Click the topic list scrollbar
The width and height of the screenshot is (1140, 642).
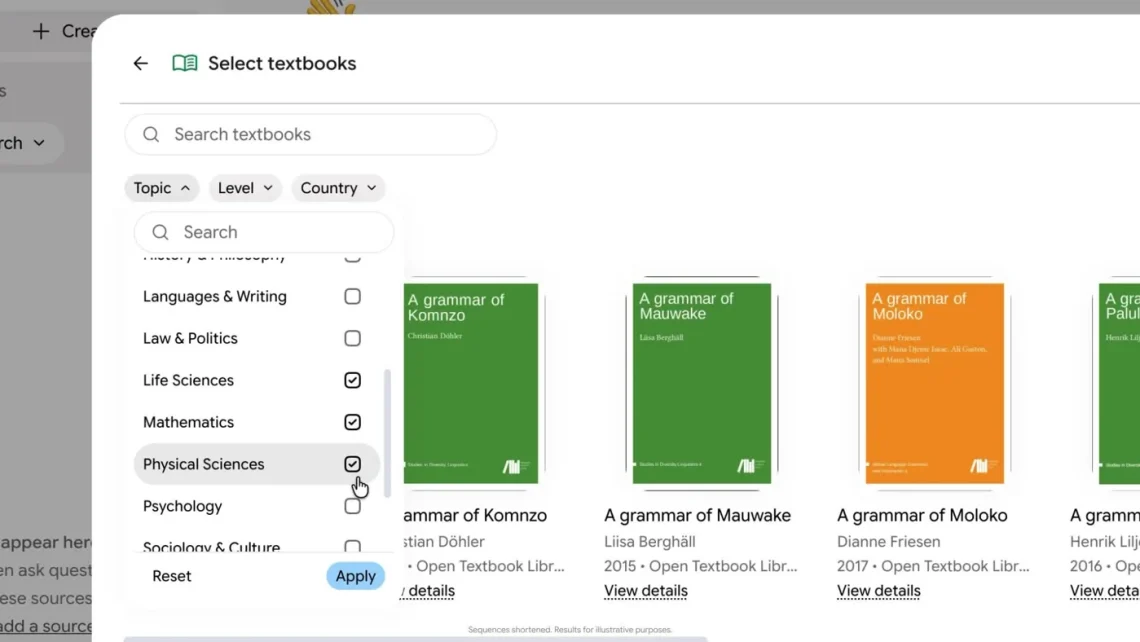coord(387,433)
